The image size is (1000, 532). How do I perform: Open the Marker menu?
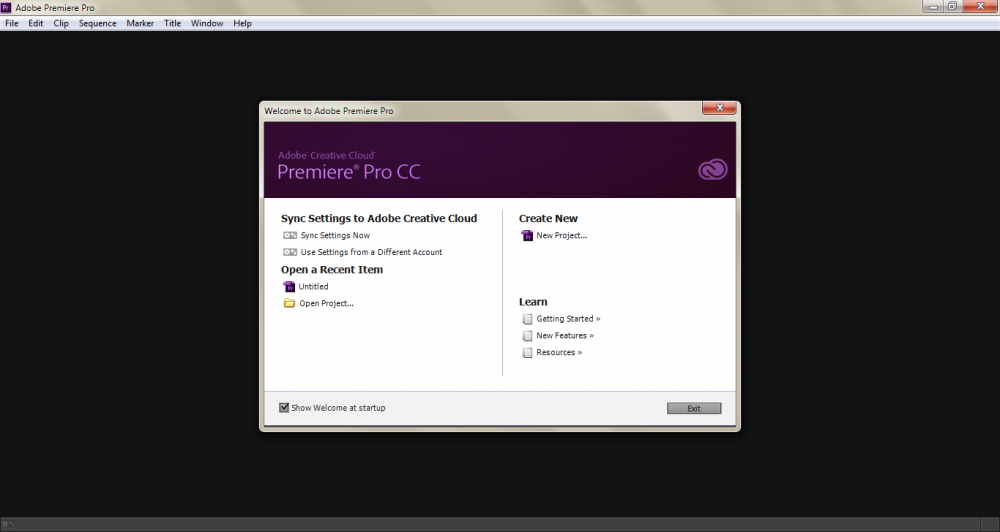pos(140,23)
